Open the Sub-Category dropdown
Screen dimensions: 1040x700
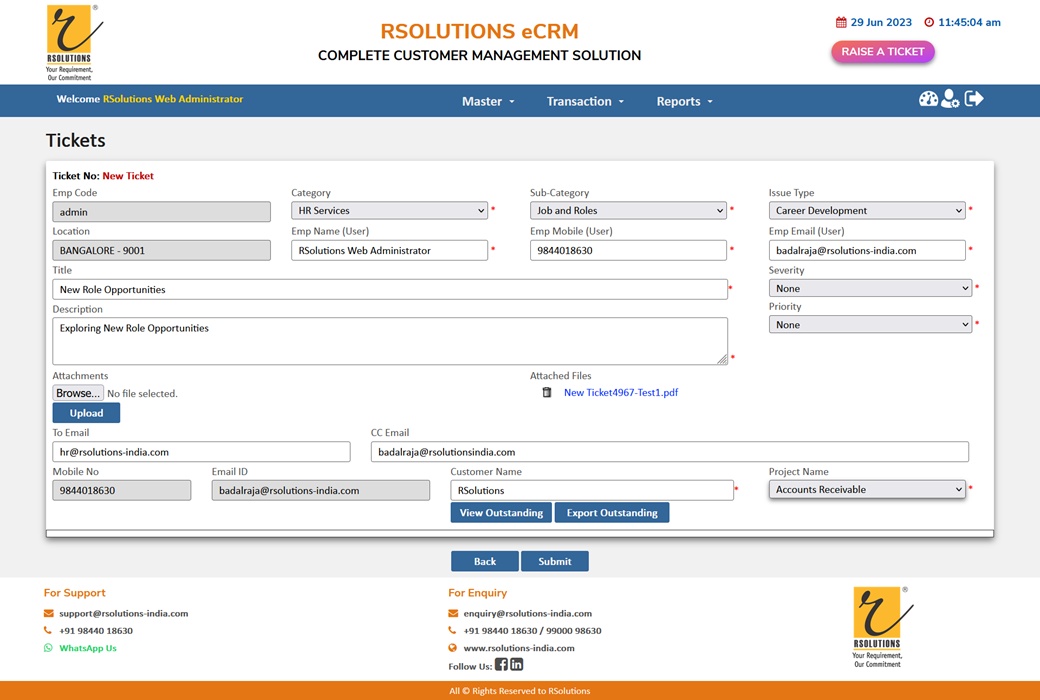pyautogui.click(x=628, y=211)
